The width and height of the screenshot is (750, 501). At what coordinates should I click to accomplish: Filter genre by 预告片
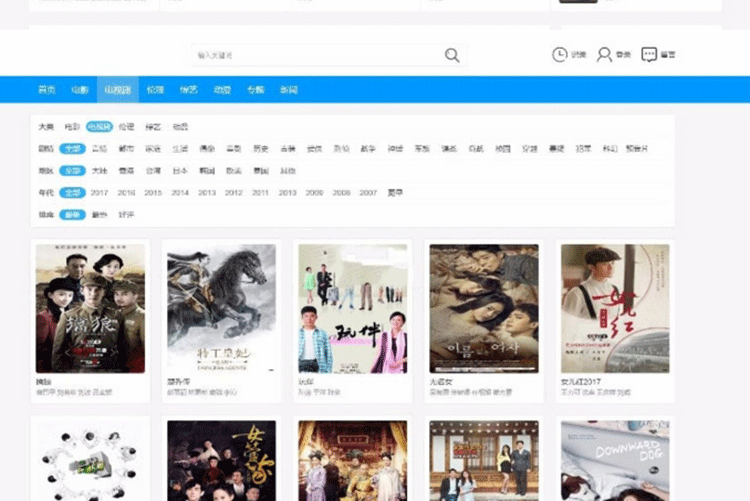[637, 149]
